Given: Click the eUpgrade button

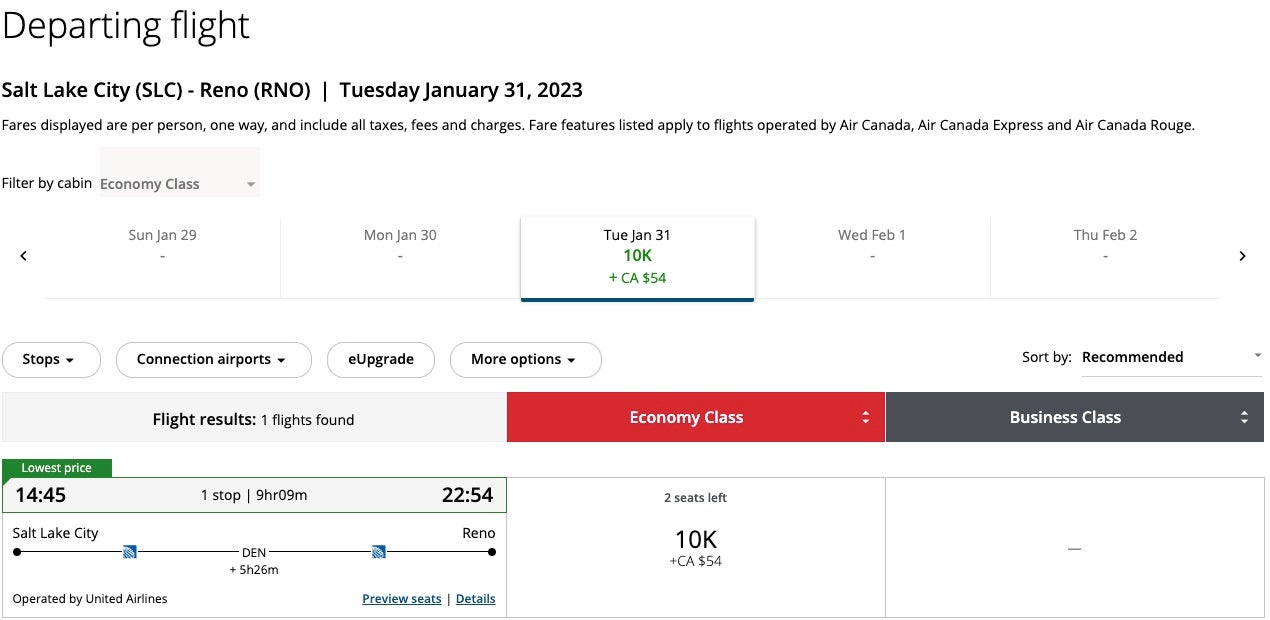Looking at the screenshot, I should tap(381, 359).
